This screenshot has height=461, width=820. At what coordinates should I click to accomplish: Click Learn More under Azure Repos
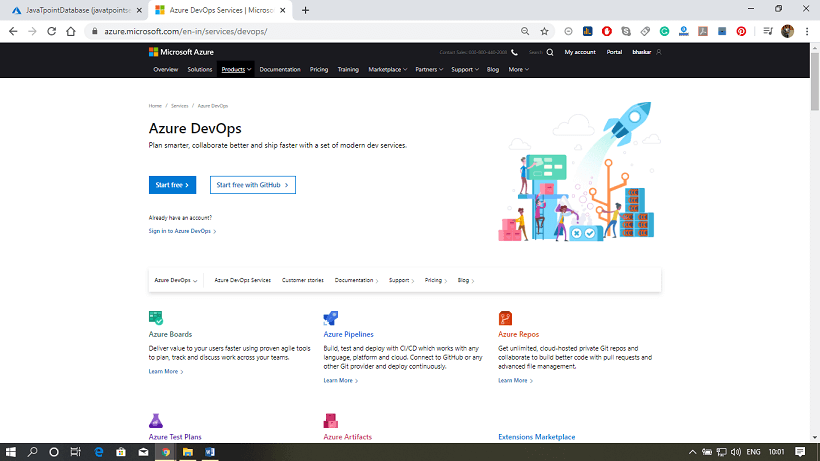(x=515, y=381)
